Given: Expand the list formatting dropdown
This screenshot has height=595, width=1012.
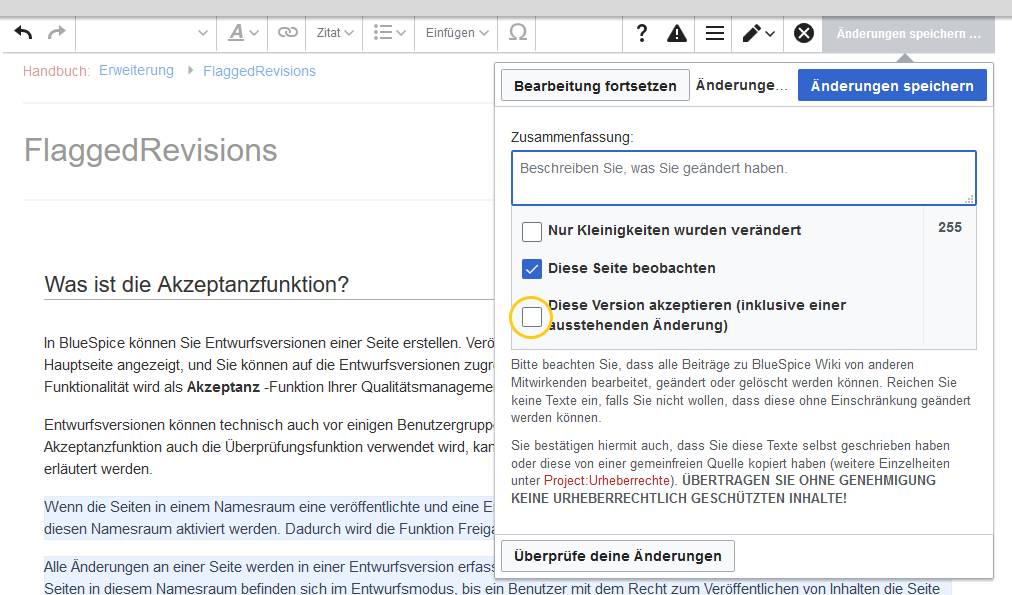Looking at the screenshot, I should (389, 33).
